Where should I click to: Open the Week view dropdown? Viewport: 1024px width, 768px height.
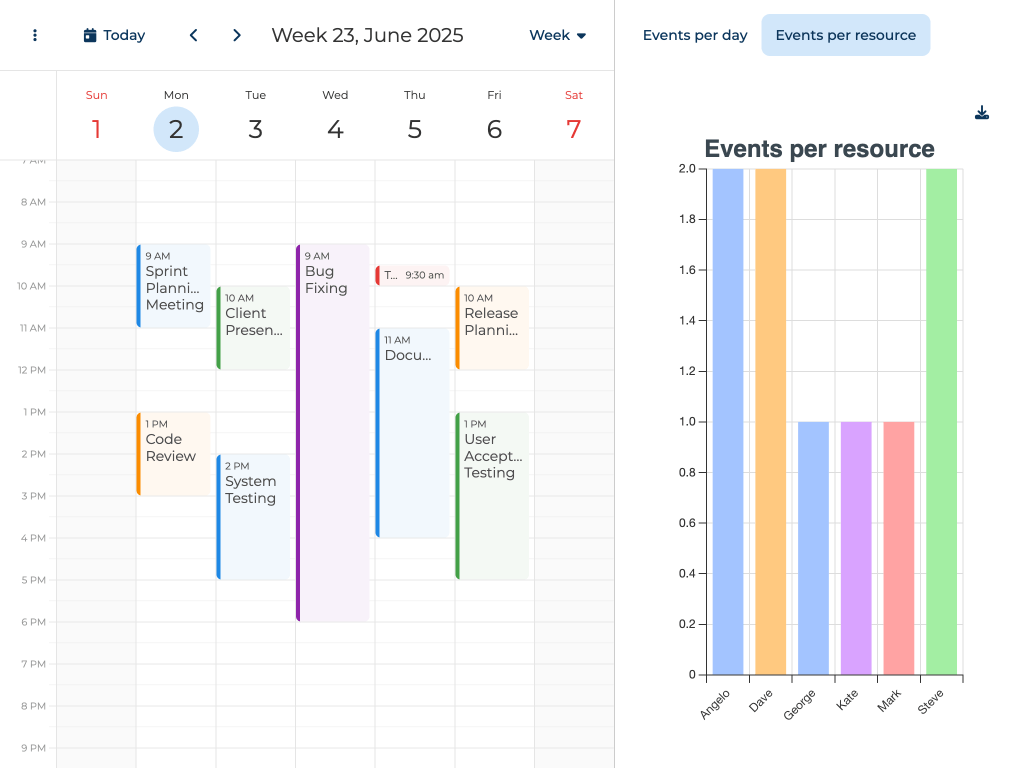(557, 35)
